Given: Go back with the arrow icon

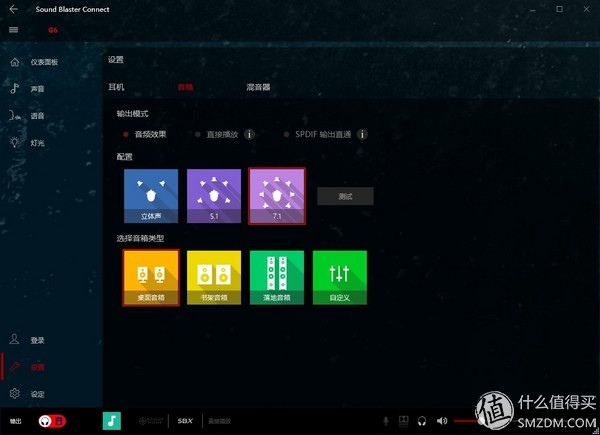Looking at the screenshot, I should tap(13, 9).
